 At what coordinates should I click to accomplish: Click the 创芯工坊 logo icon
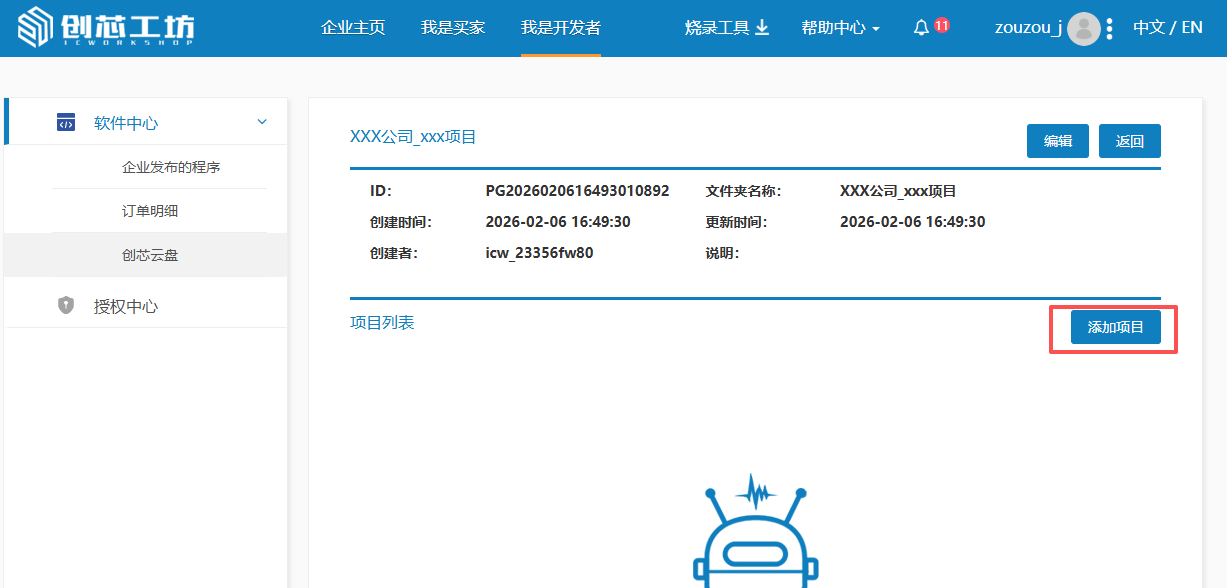(x=34, y=28)
